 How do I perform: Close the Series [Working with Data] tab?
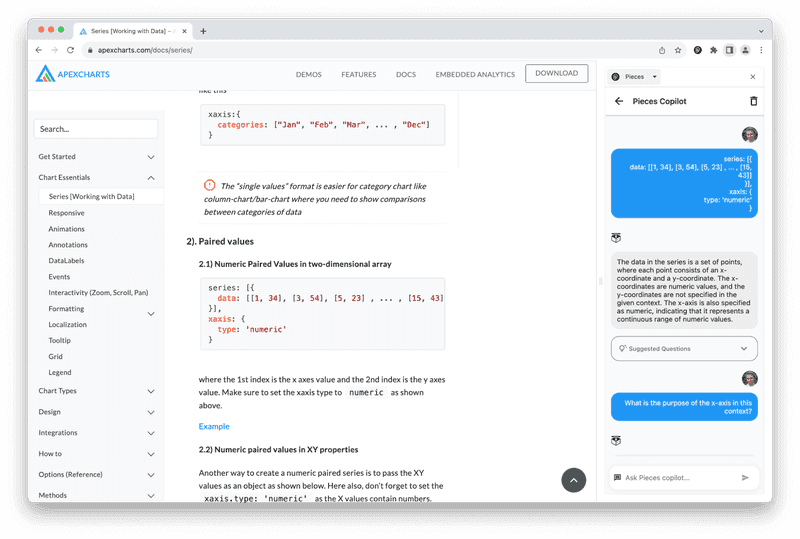point(184,31)
